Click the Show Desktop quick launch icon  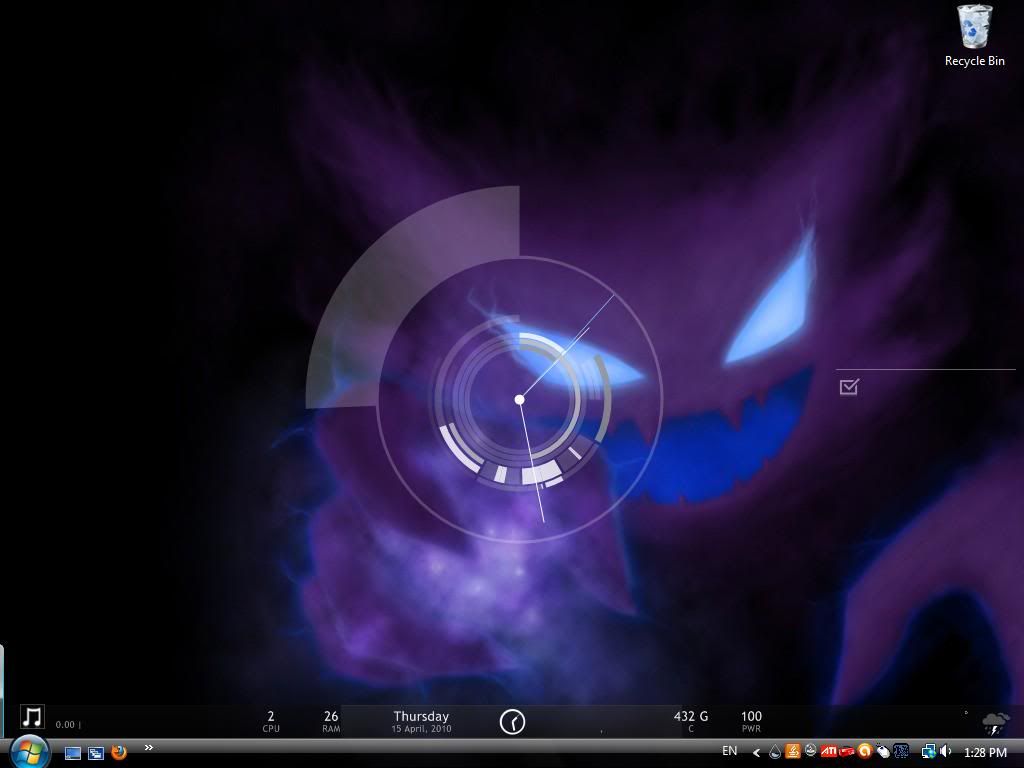pyautogui.click(x=73, y=753)
